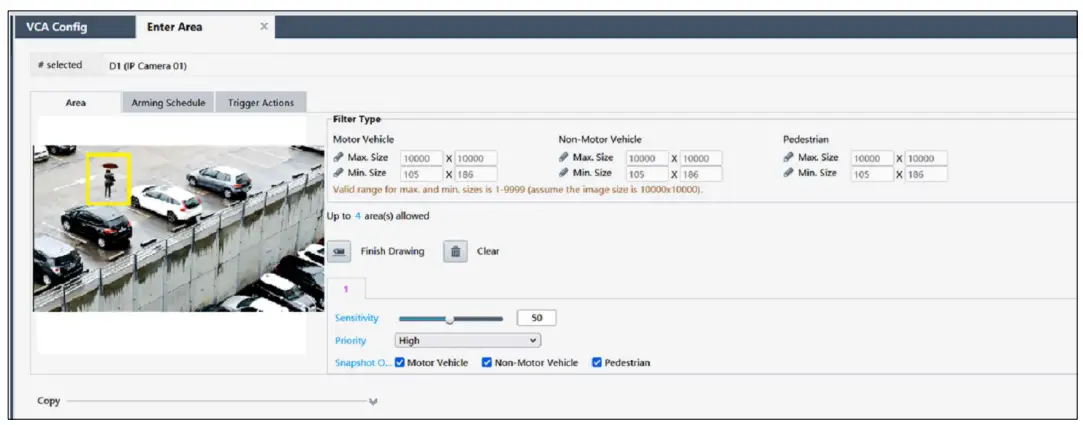The height and width of the screenshot is (425, 1083).
Task: Click the 'Valid range for max. and min.' note
Action: pyautogui.click(x=518, y=189)
